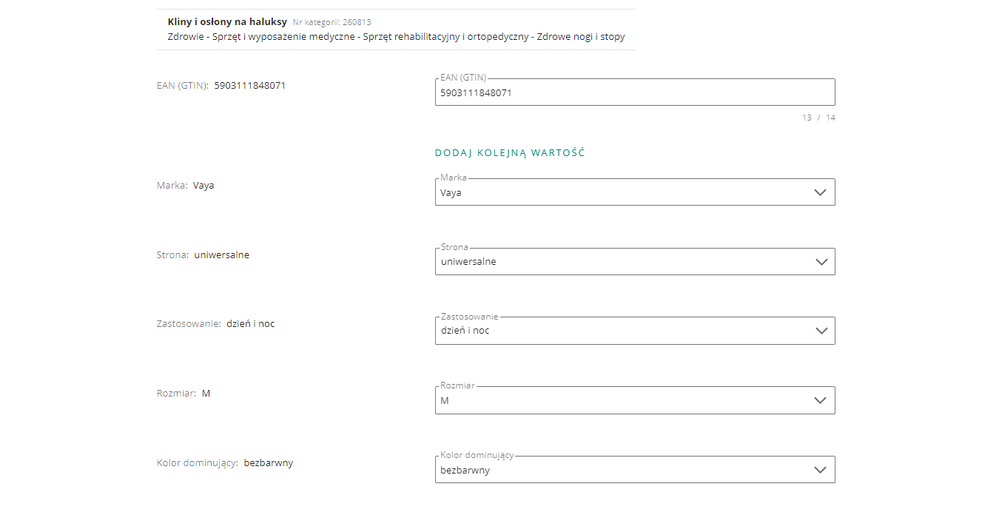Click the EAN value 5903111848071 label on left

(250, 85)
